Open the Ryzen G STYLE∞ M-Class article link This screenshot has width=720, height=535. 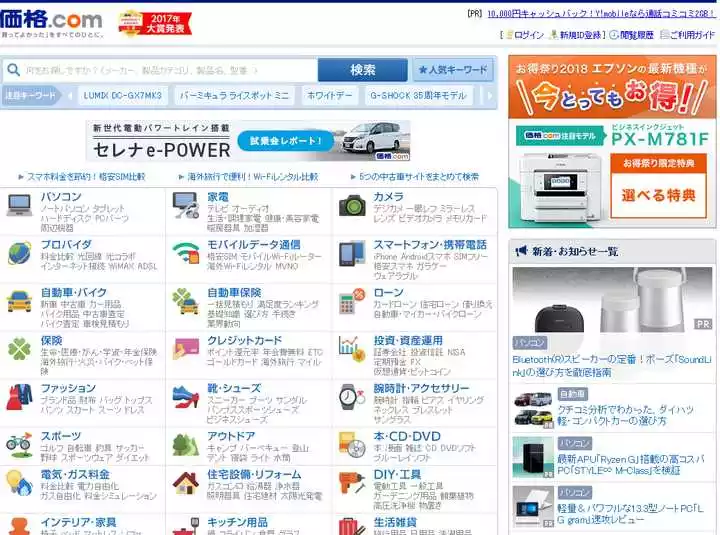click(630, 465)
